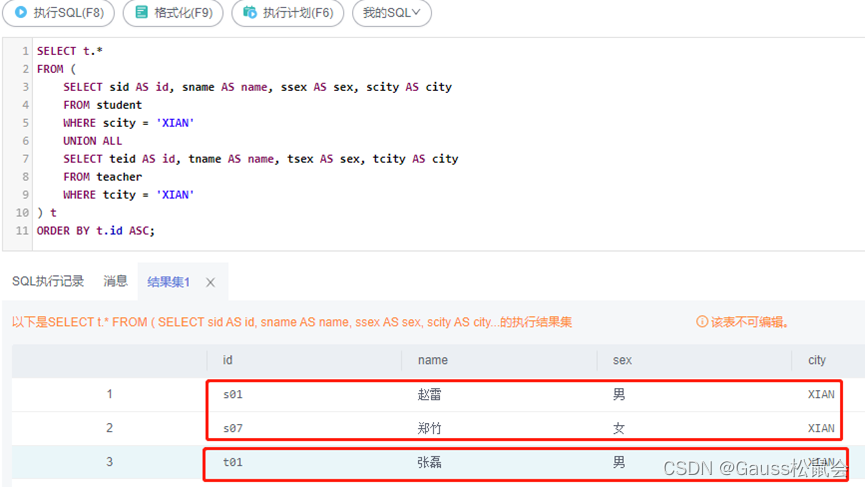Expand the 我的SQL dropdown
The width and height of the screenshot is (865, 487).
(x=392, y=13)
